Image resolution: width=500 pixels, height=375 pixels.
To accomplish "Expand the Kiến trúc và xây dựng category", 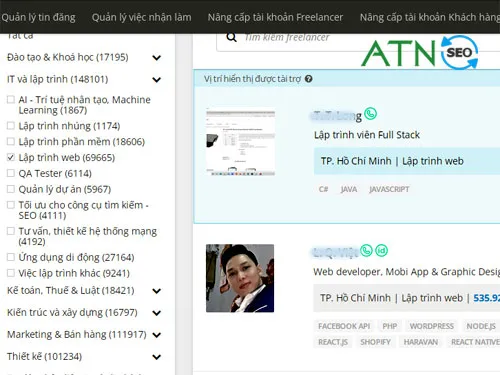I will [156, 313].
